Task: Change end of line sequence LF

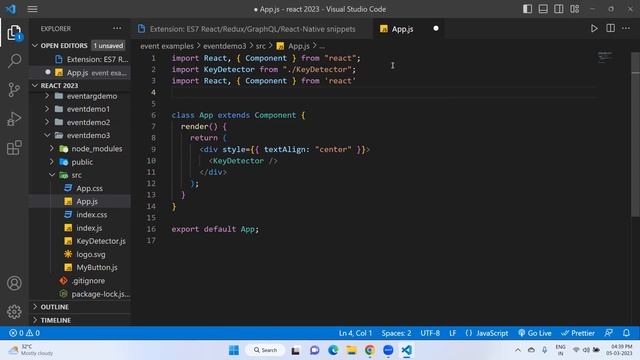Action: (453, 333)
